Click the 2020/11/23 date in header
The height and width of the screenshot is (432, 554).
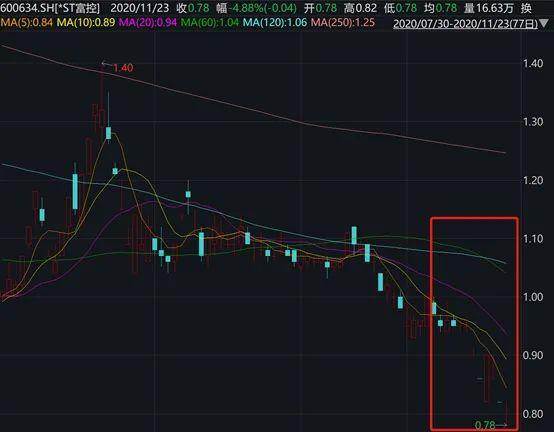tap(140, 8)
